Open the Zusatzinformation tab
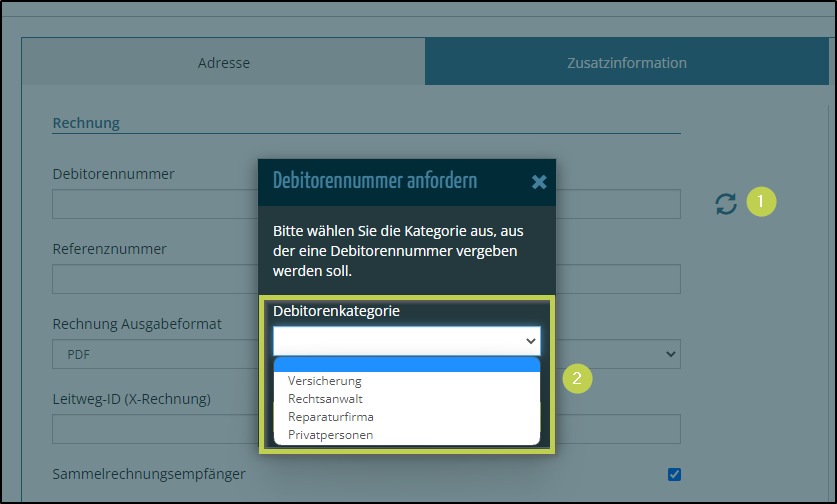 [628, 63]
